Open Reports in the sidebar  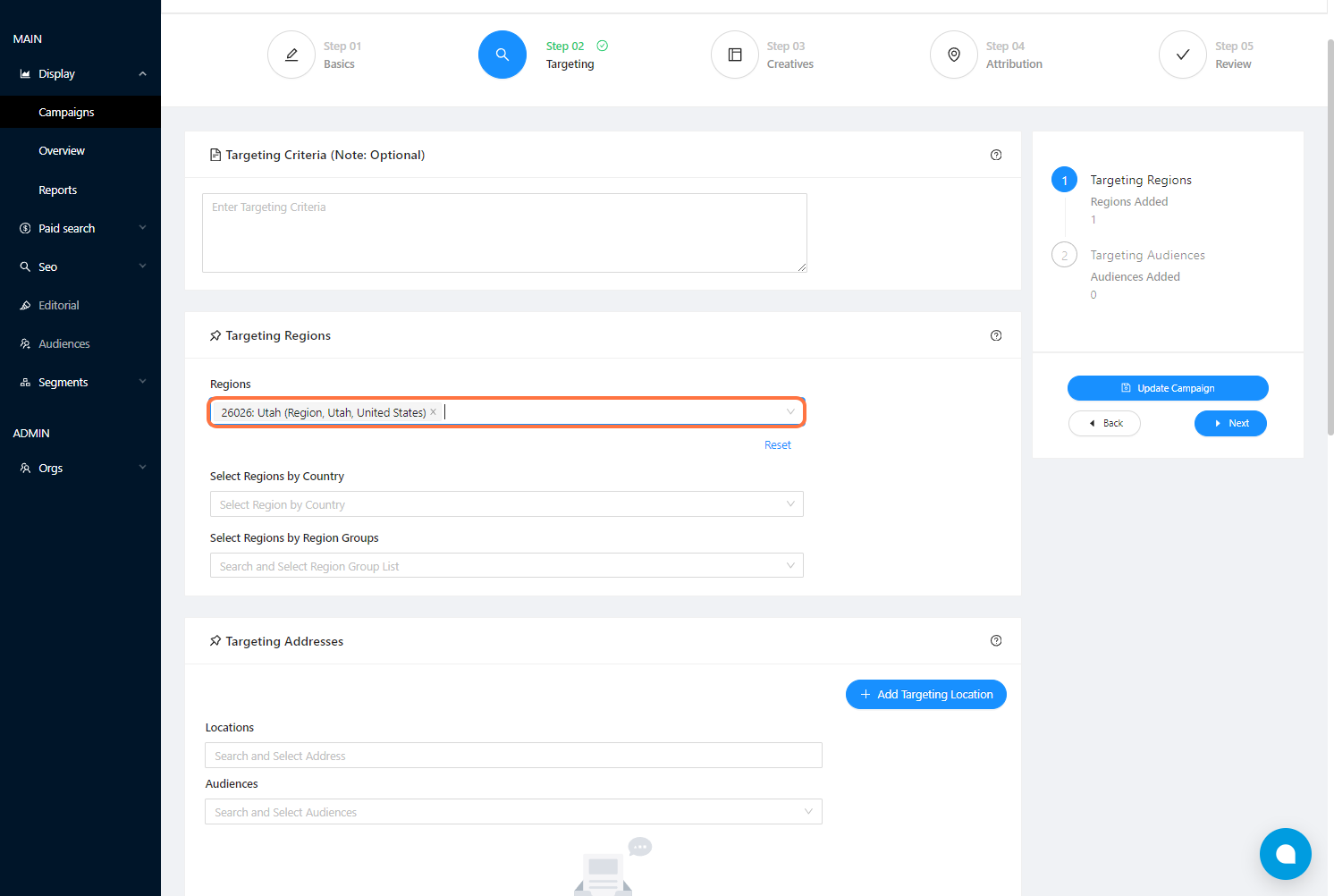58,190
